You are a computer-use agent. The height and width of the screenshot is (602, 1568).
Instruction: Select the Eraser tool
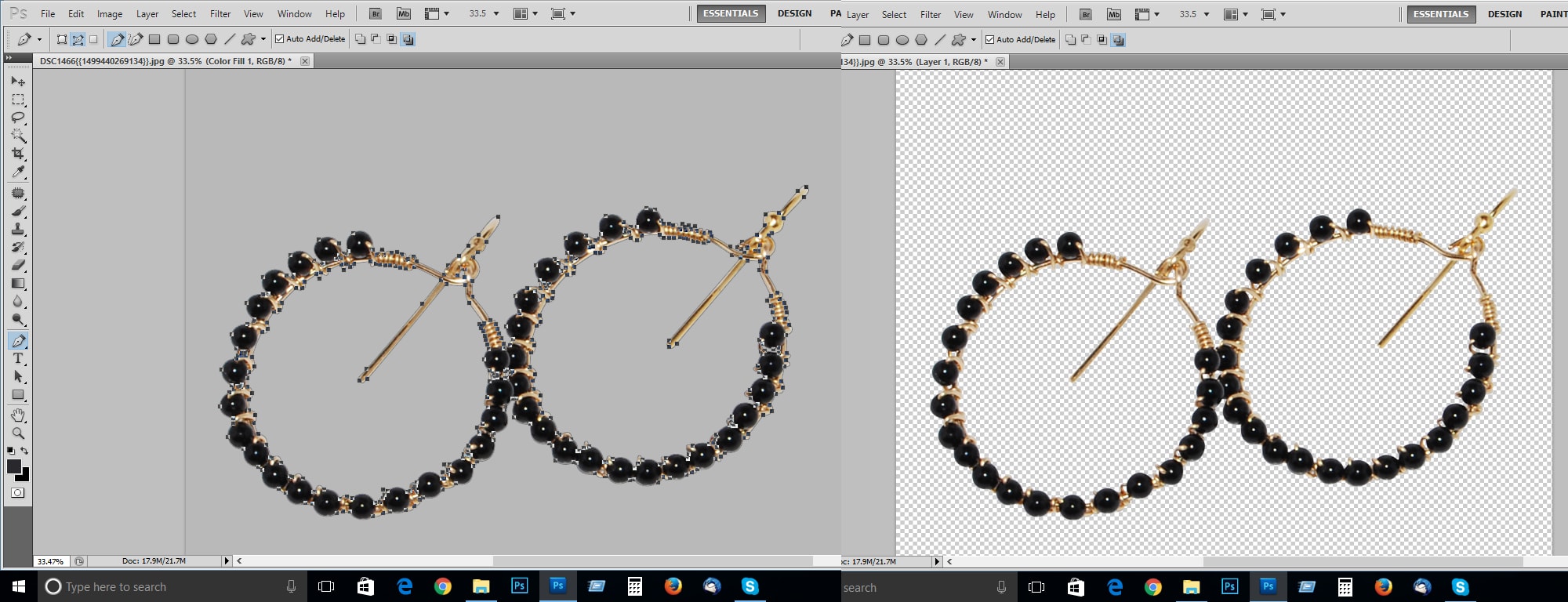18,265
